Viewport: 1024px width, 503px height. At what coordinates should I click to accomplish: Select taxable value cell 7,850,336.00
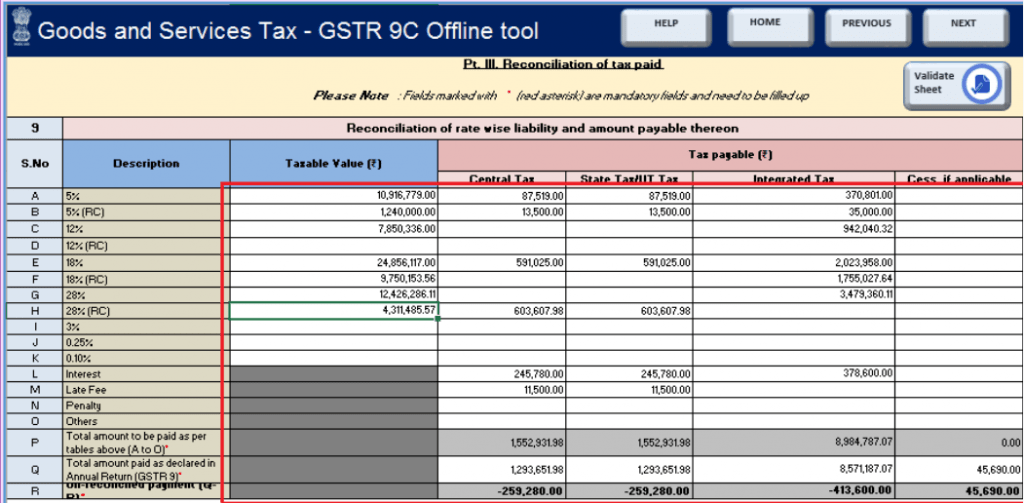click(x=334, y=228)
